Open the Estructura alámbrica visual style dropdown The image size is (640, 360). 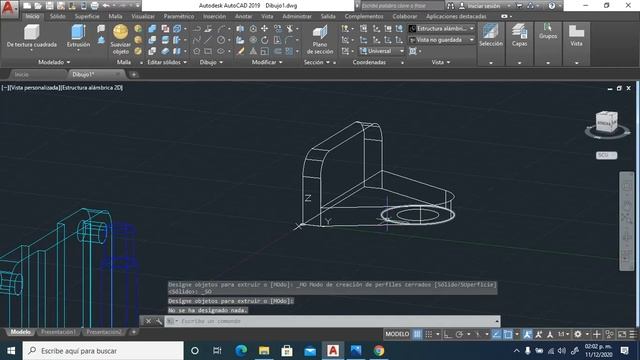pyautogui.click(x=442, y=29)
